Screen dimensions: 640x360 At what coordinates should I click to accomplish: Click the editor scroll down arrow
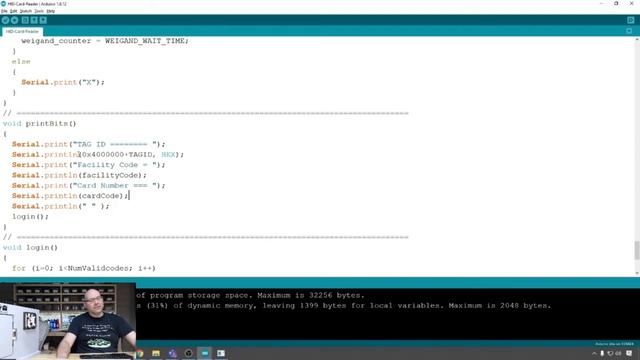[637, 273]
